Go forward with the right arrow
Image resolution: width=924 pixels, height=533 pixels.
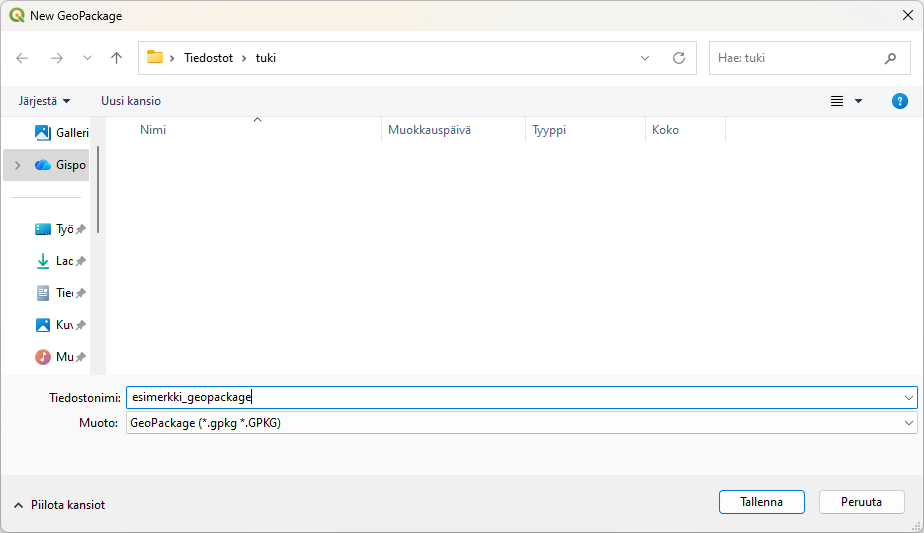(x=57, y=58)
